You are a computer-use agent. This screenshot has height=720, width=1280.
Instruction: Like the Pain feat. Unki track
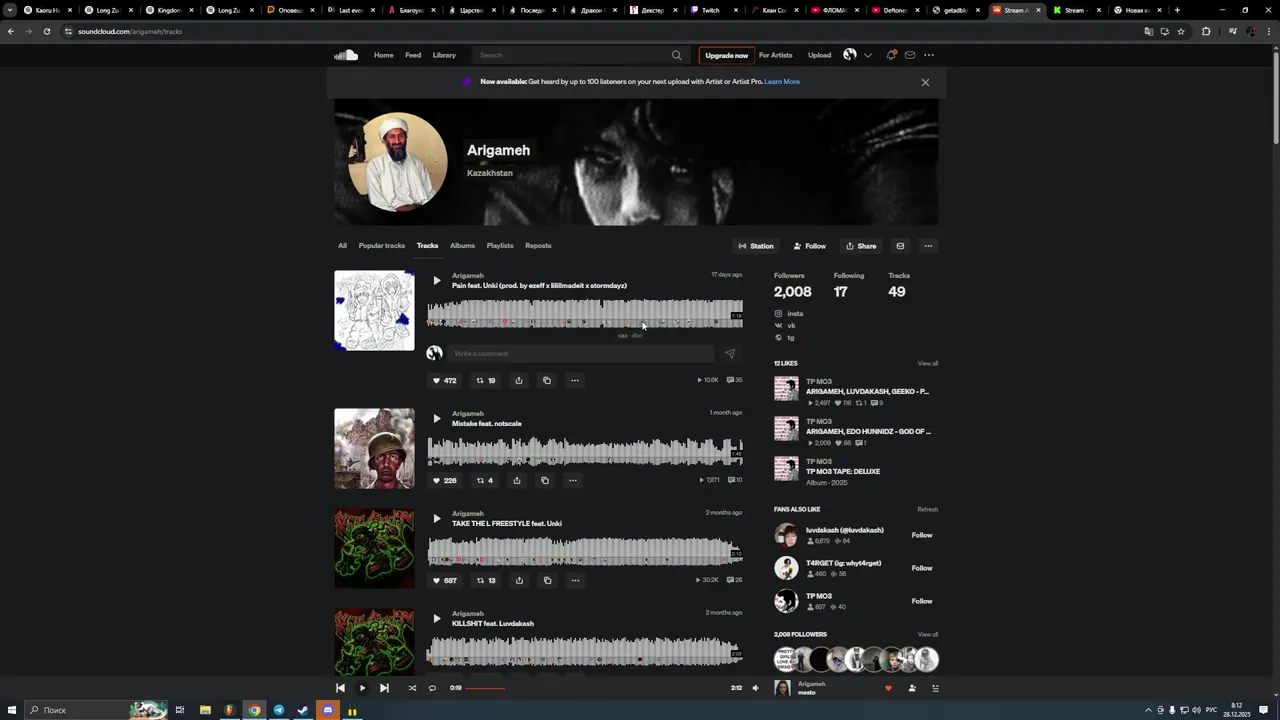444,380
